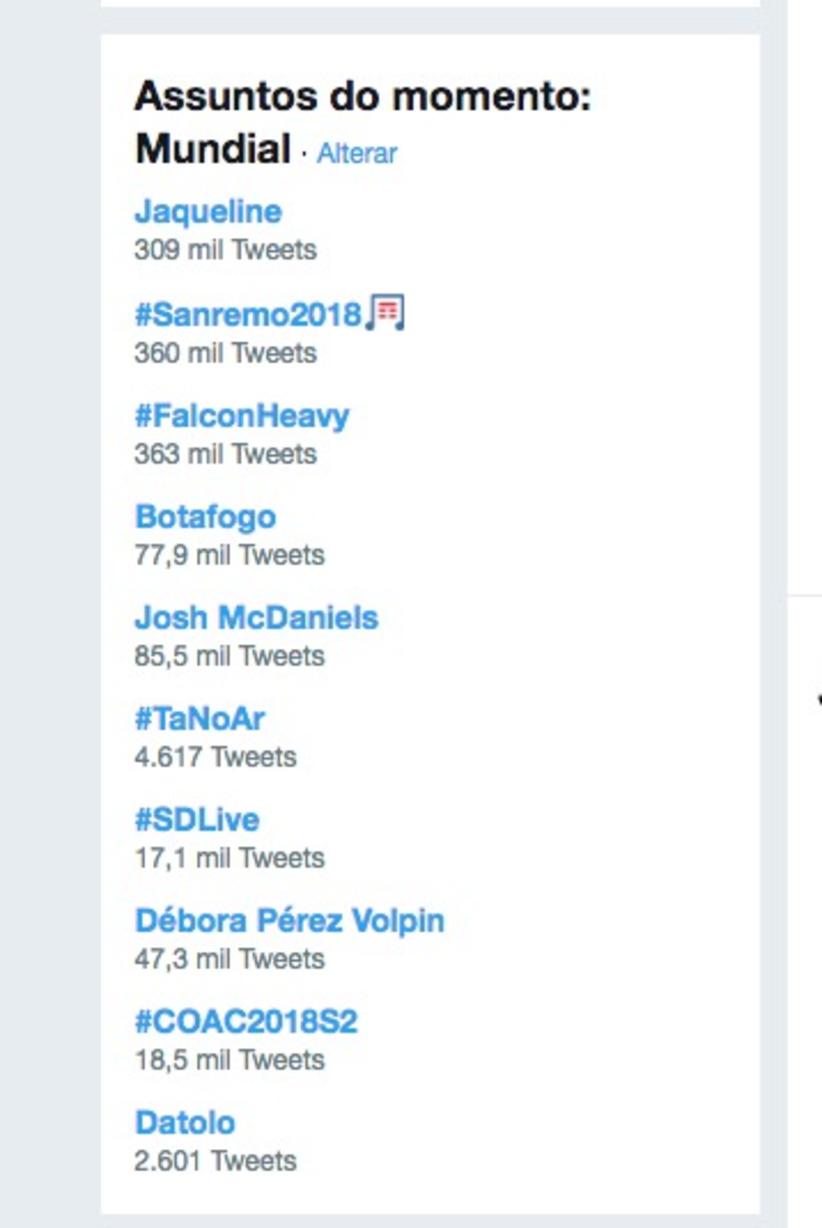This screenshot has height=1228, width=822.
Task: View the #FalconHeavy trending hashtag
Action: pos(242,416)
